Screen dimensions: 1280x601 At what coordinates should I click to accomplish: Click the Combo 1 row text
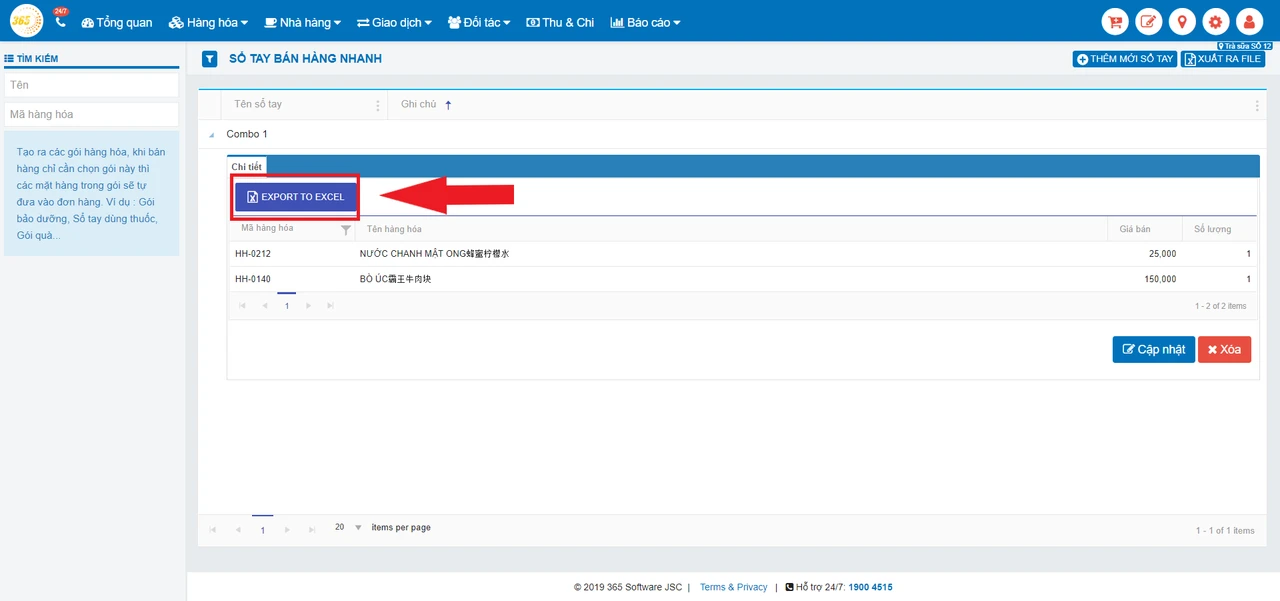(247, 134)
